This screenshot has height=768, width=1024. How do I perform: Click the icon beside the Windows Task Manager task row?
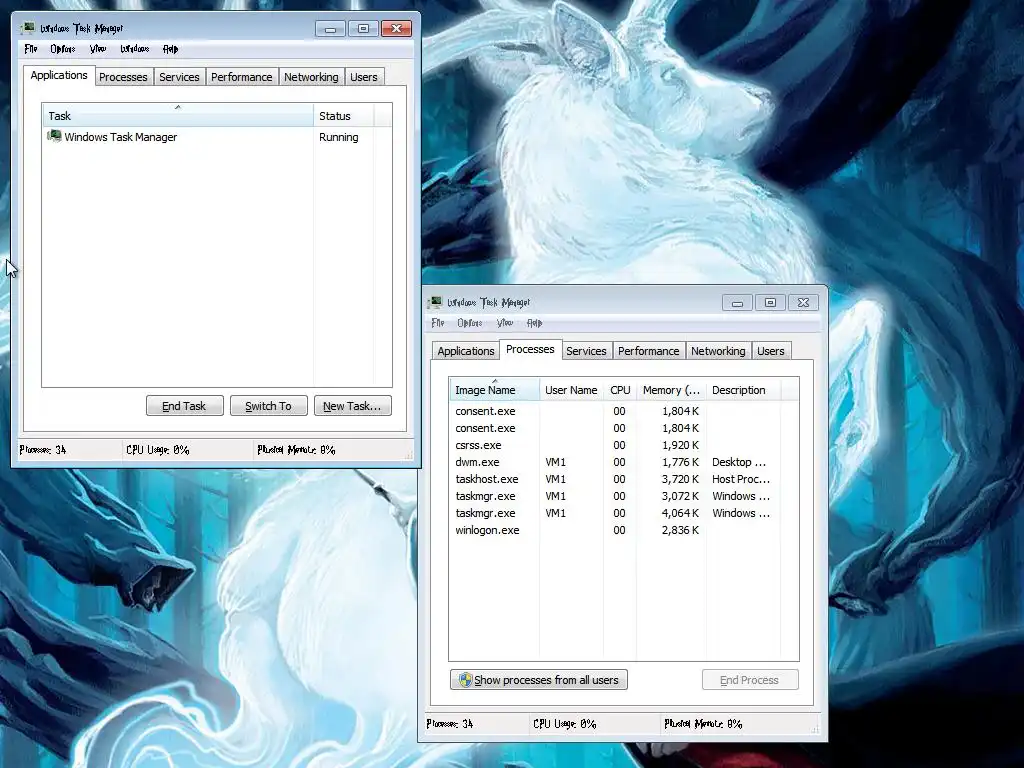click(x=54, y=136)
